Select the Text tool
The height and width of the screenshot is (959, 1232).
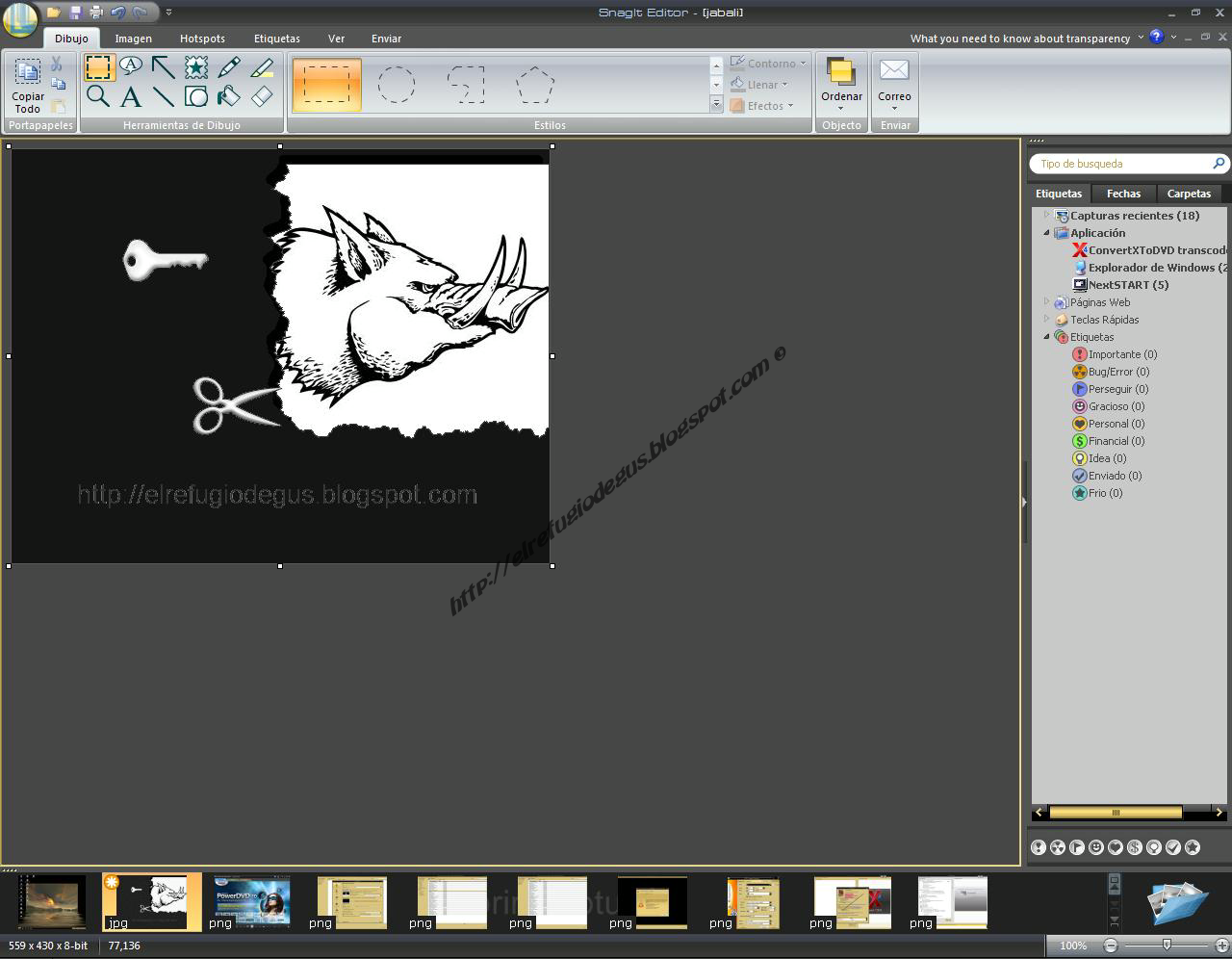(131, 95)
